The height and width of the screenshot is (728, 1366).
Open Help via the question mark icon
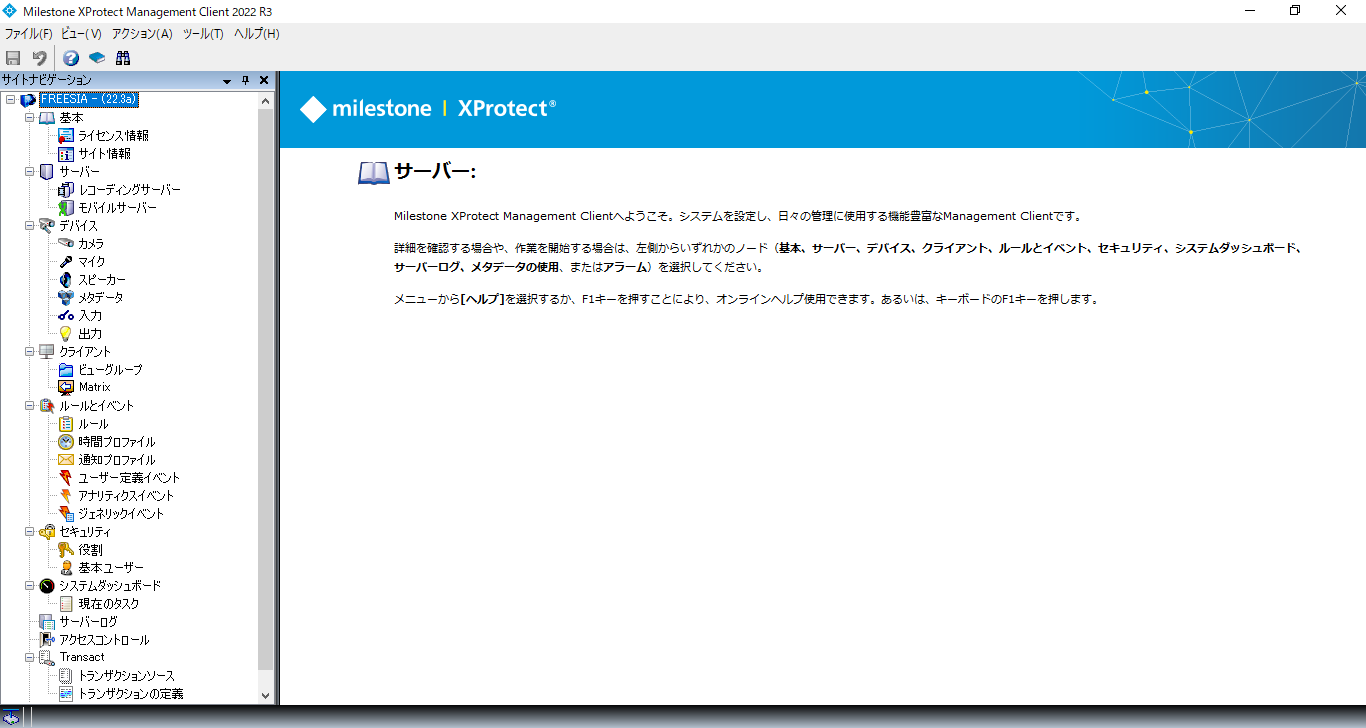(71, 58)
